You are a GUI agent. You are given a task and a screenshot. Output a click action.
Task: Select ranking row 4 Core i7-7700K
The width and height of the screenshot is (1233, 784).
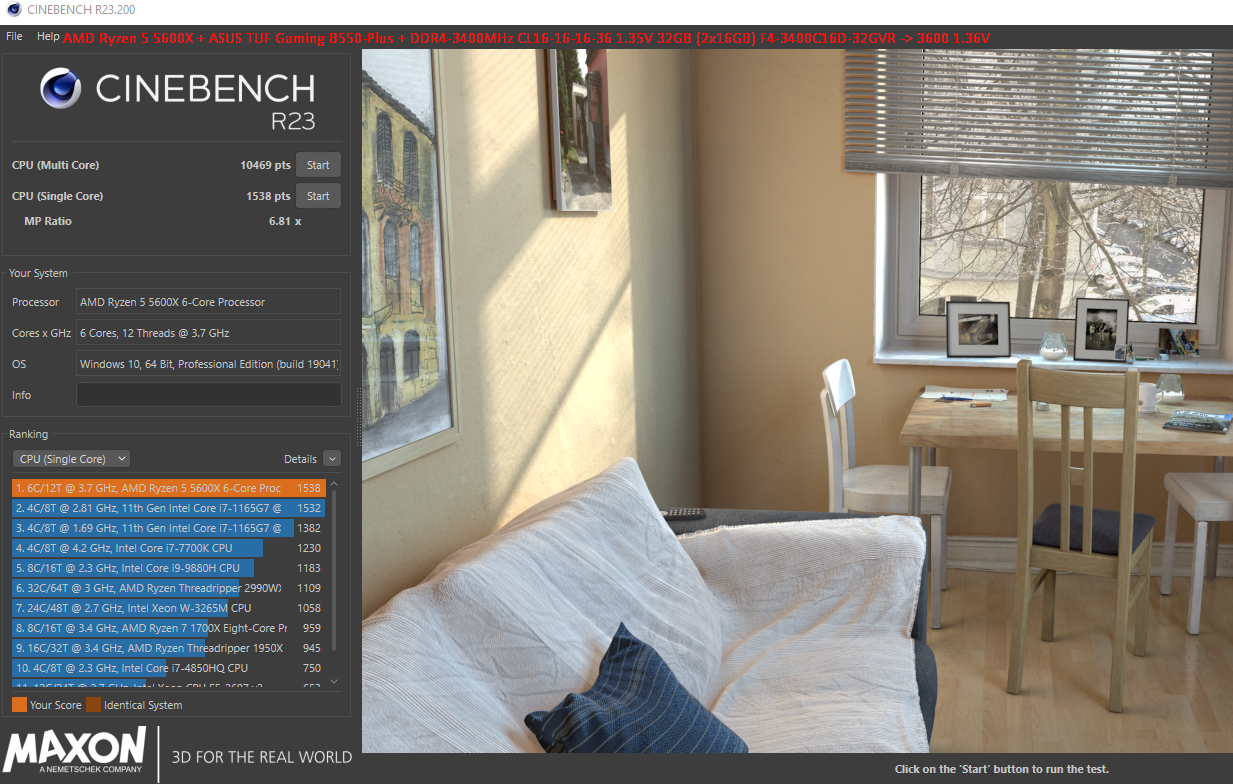point(168,548)
